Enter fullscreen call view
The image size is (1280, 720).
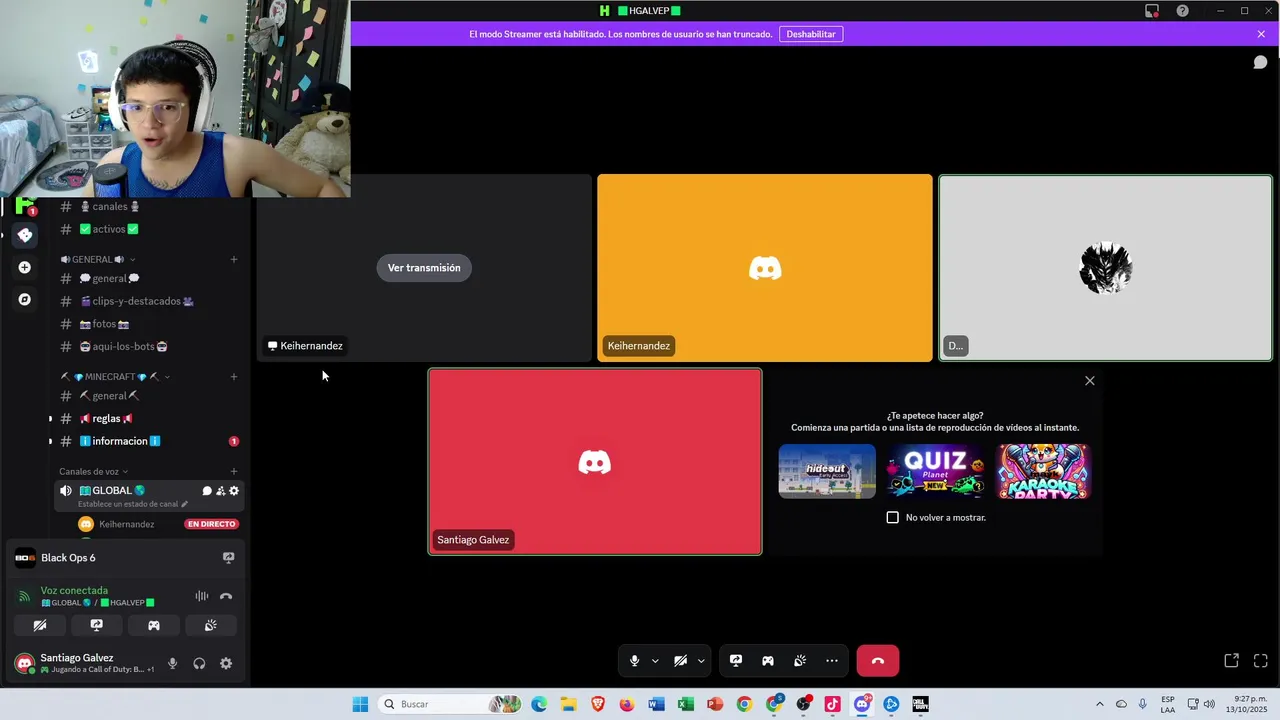[1260, 661]
